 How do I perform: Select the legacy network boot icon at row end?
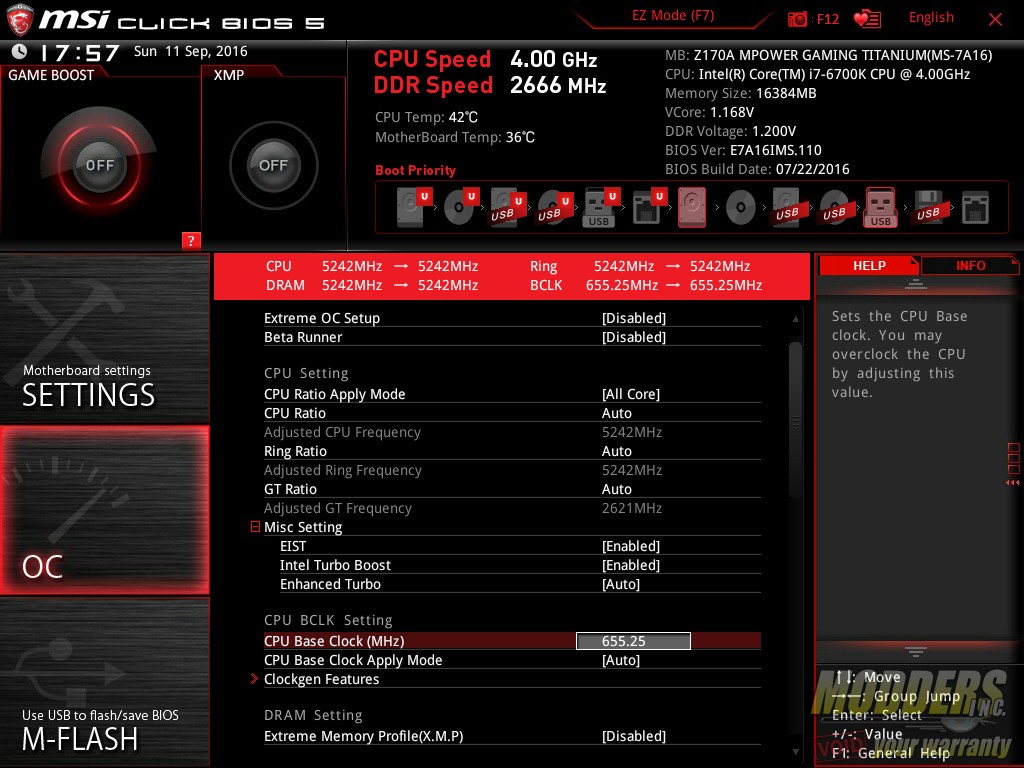click(x=975, y=207)
